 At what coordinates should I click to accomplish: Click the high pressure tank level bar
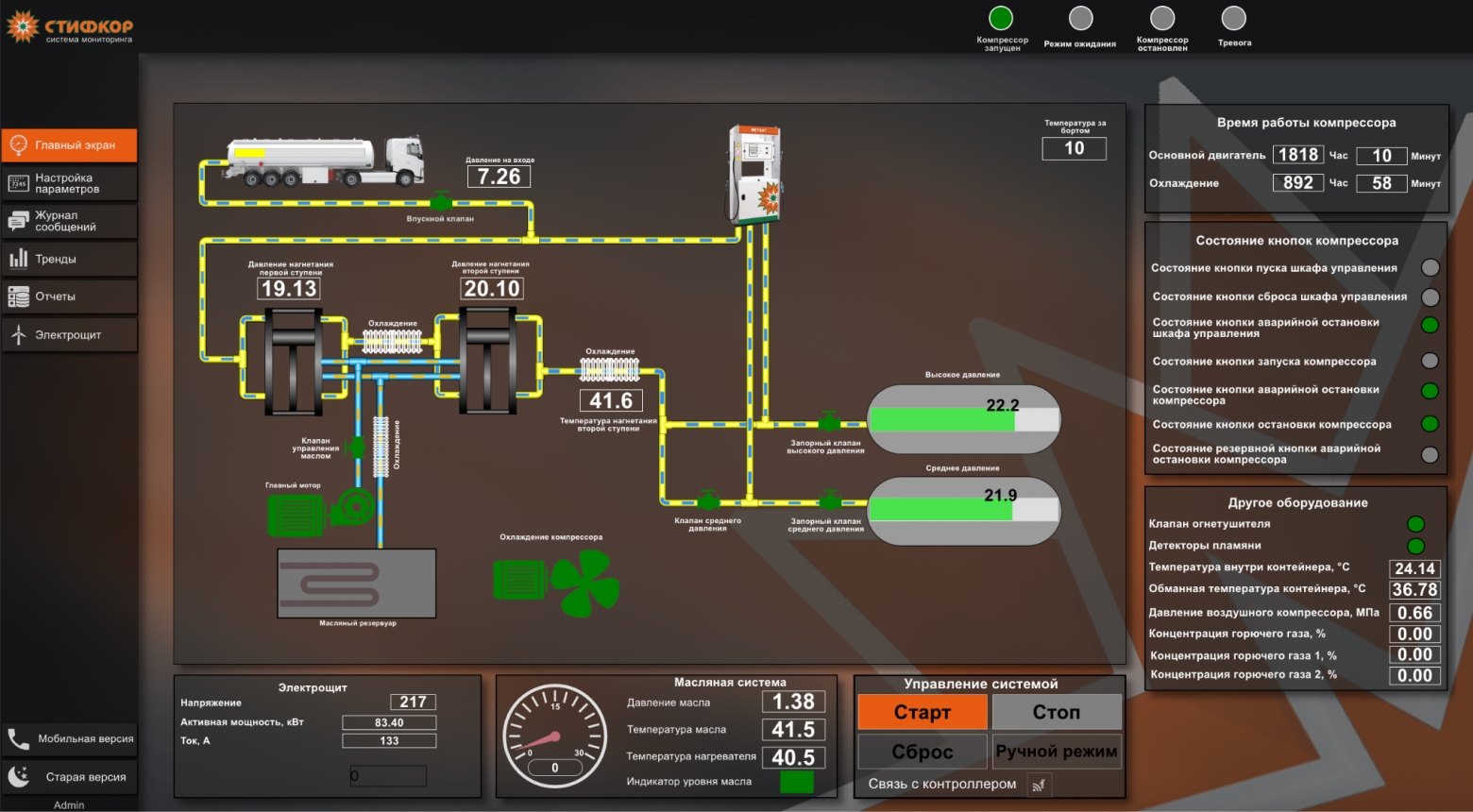pyautogui.click(x=963, y=419)
